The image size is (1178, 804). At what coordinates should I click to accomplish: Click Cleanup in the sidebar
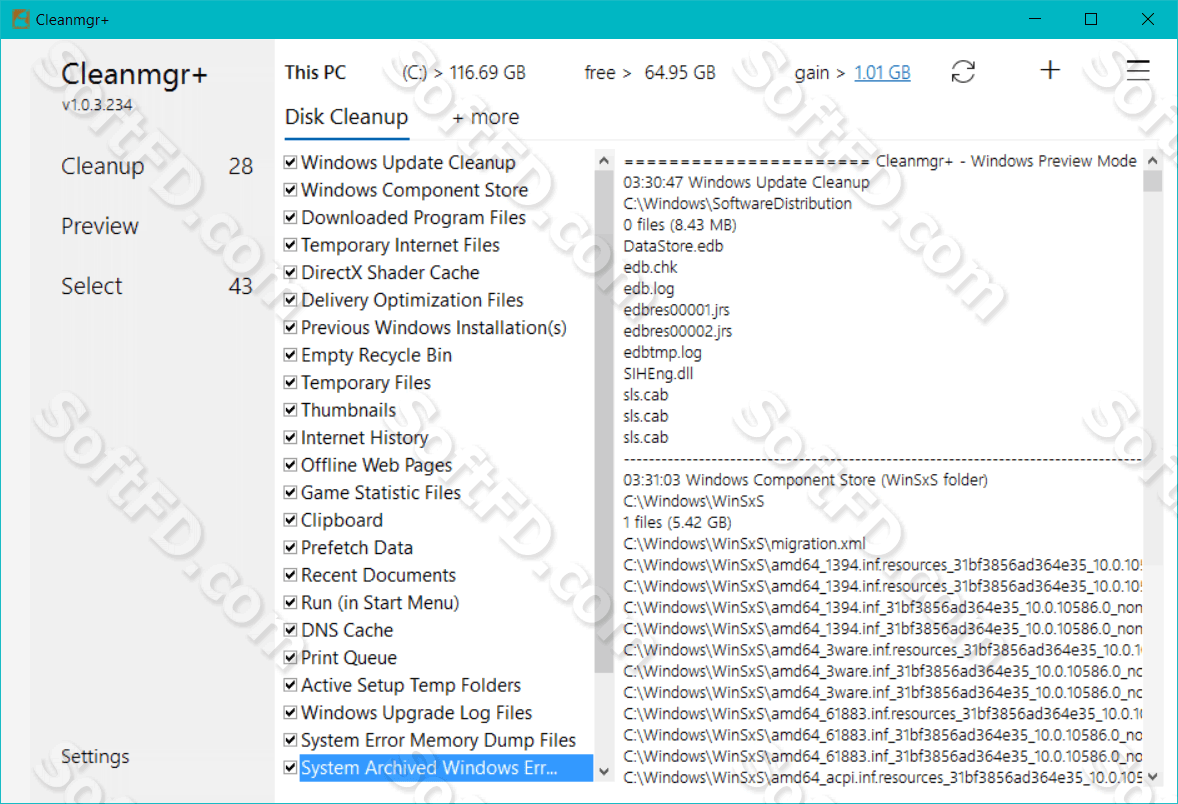tap(102, 166)
